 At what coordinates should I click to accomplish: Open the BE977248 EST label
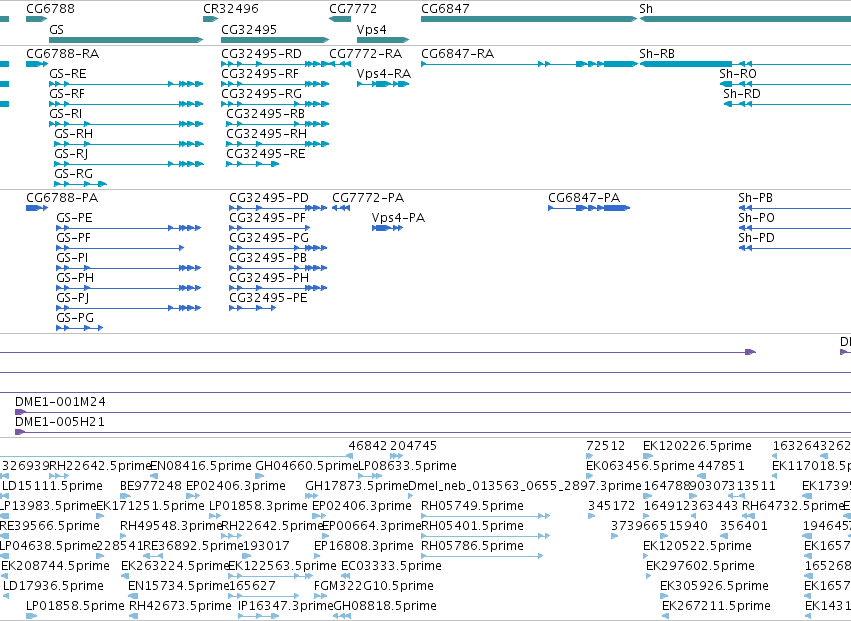tap(151, 486)
